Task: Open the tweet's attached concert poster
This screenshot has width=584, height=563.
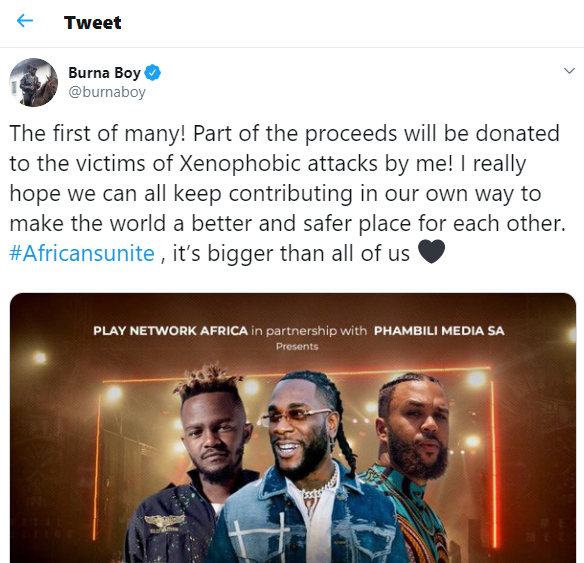Action: (x=293, y=428)
